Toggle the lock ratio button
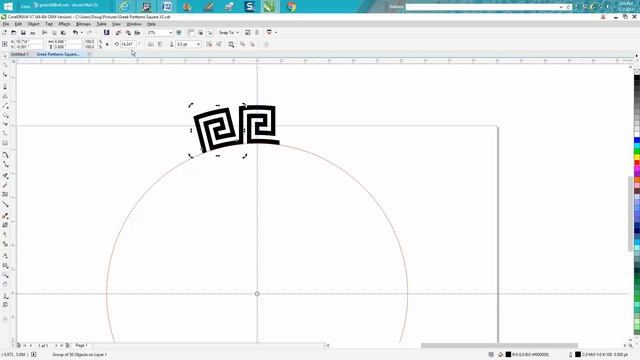The image size is (640, 360). point(107,44)
